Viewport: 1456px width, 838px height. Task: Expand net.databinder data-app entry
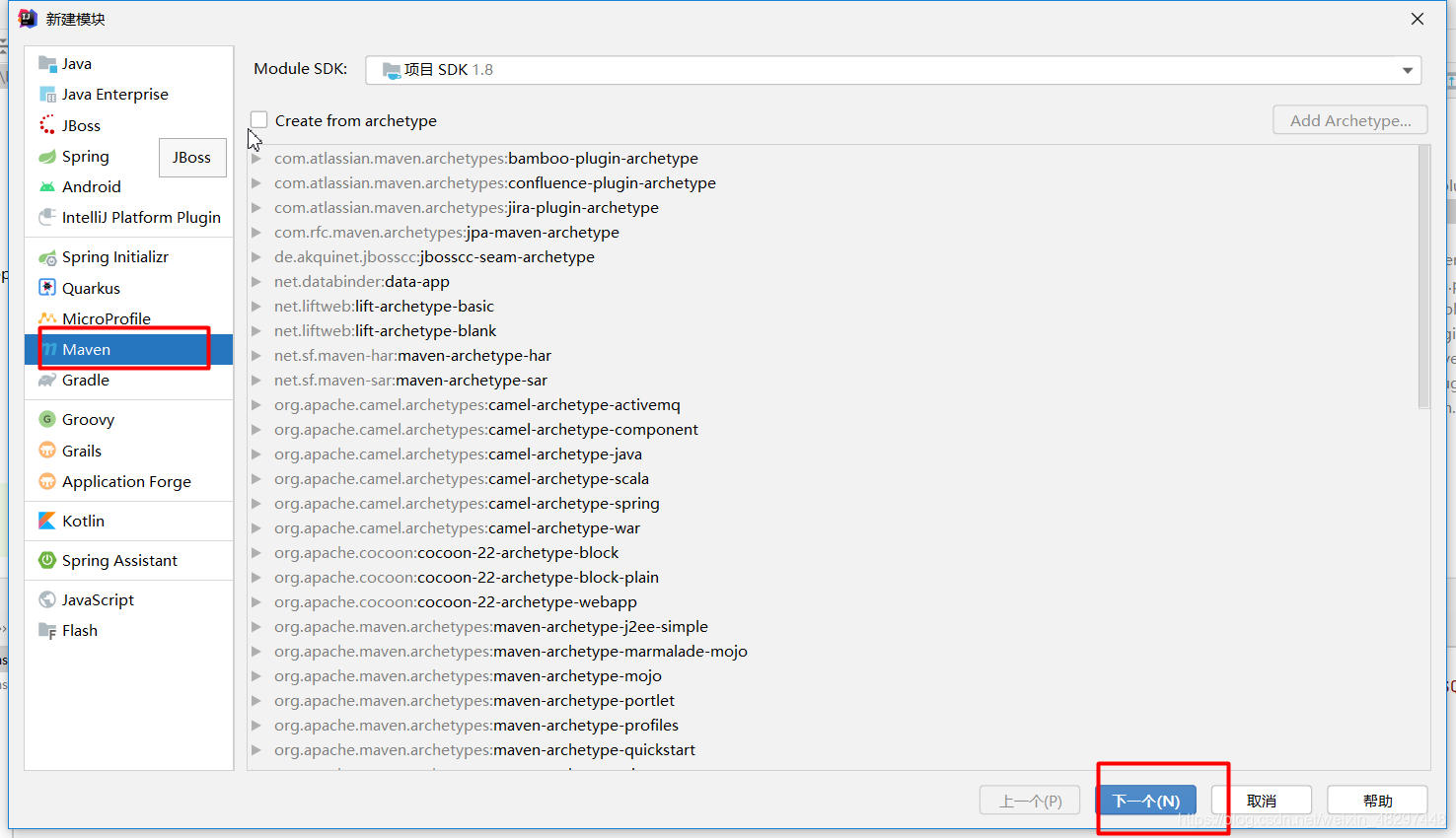(256, 282)
